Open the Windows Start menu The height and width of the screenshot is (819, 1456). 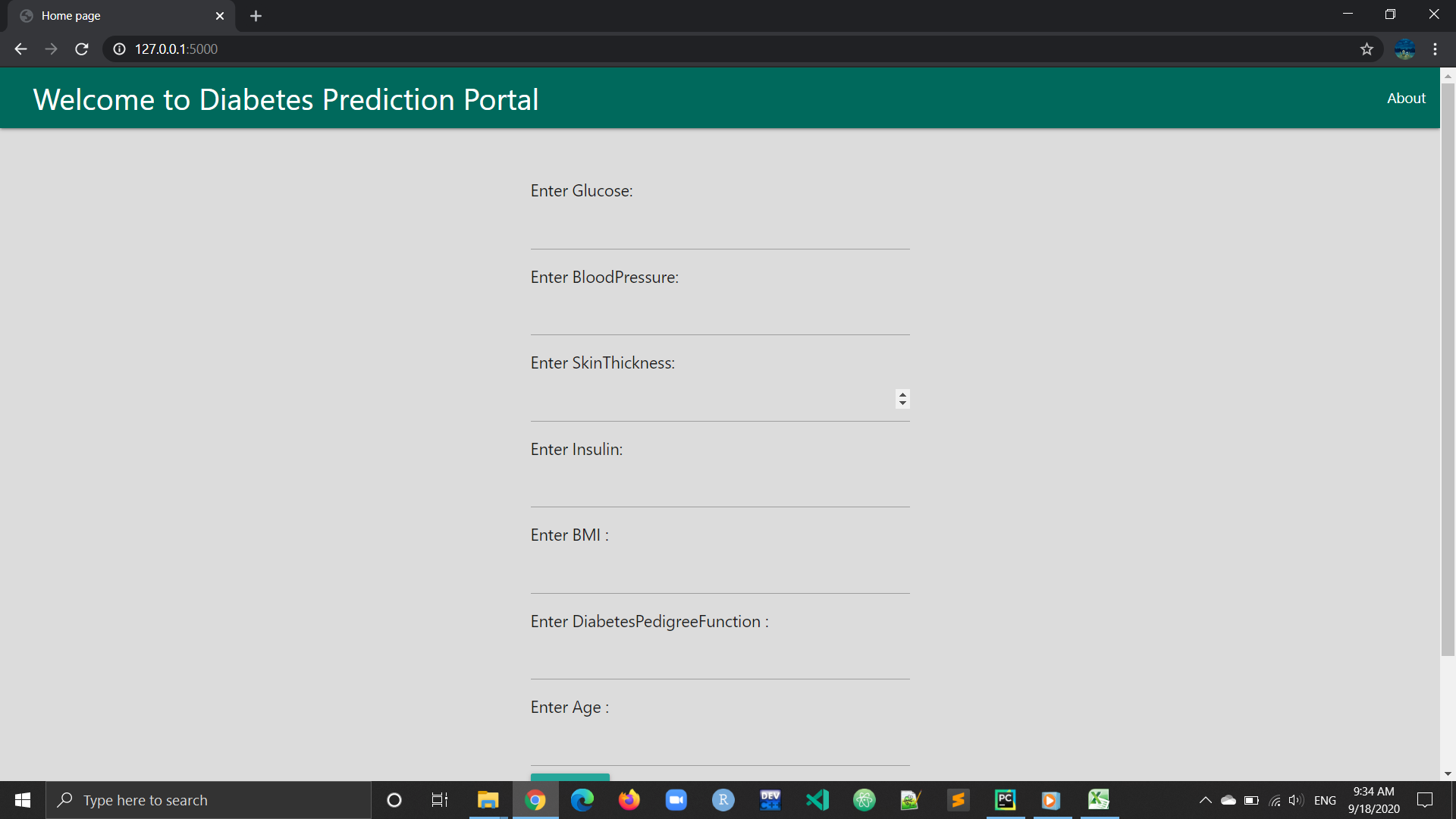pyautogui.click(x=23, y=800)
